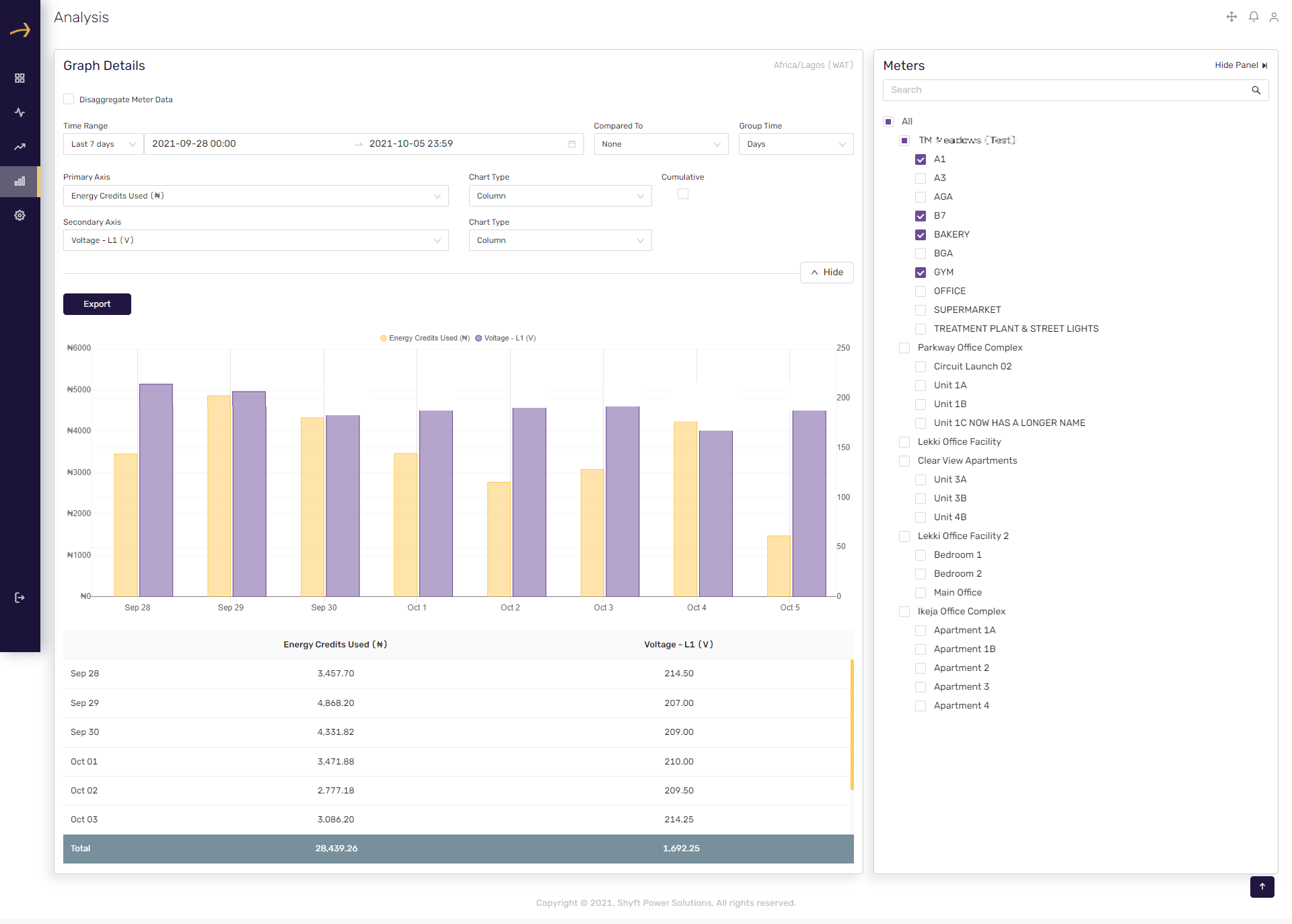Viewport: 1292px width, 924px height.
Task: Click the Sep 29 value 4,868.20
Action: click(x=336, y=703)
